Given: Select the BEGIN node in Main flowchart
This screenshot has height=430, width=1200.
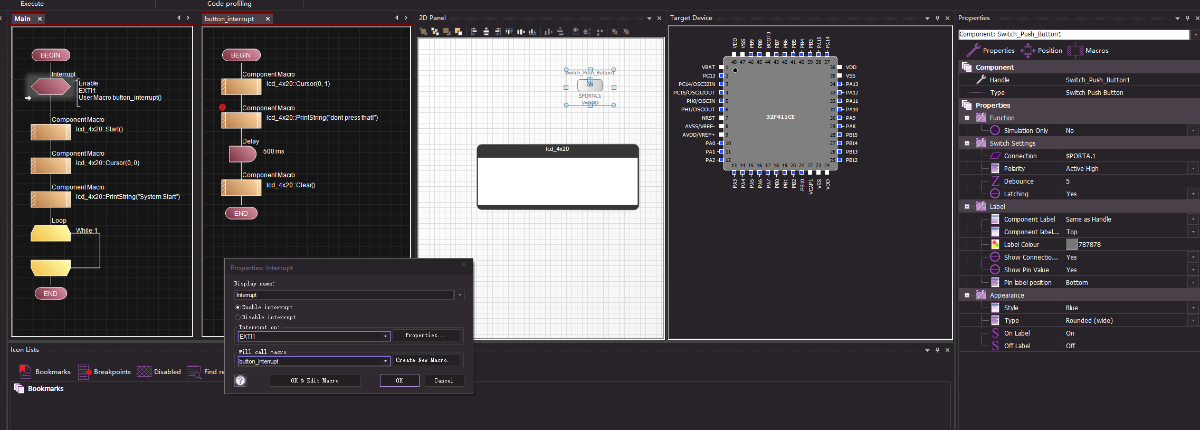Looking at the screenshot, I should click(x=49, y=56).
